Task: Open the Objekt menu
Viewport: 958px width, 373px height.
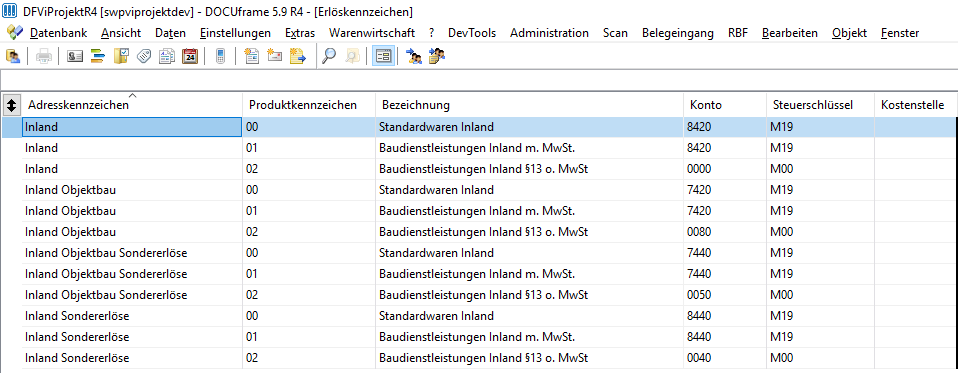Action: (849, 33)
